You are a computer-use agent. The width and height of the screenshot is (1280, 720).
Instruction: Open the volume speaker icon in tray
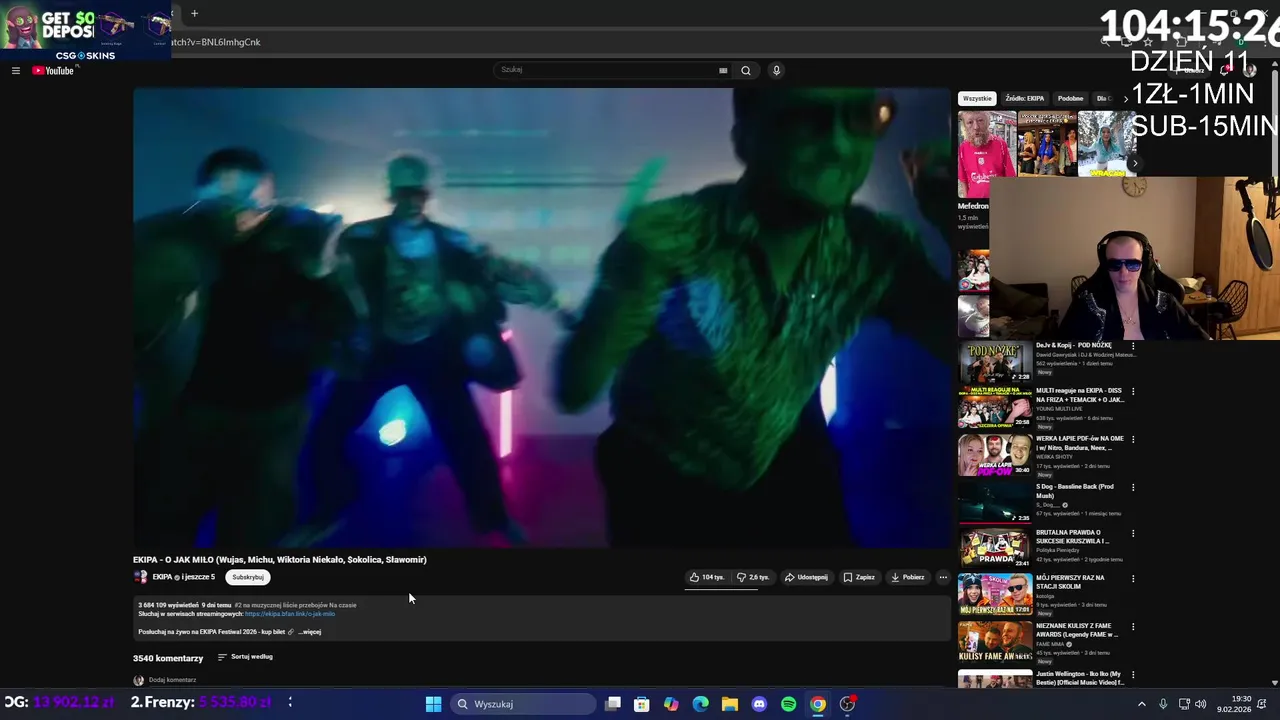pyautogui.click(x=1201, y=704)
